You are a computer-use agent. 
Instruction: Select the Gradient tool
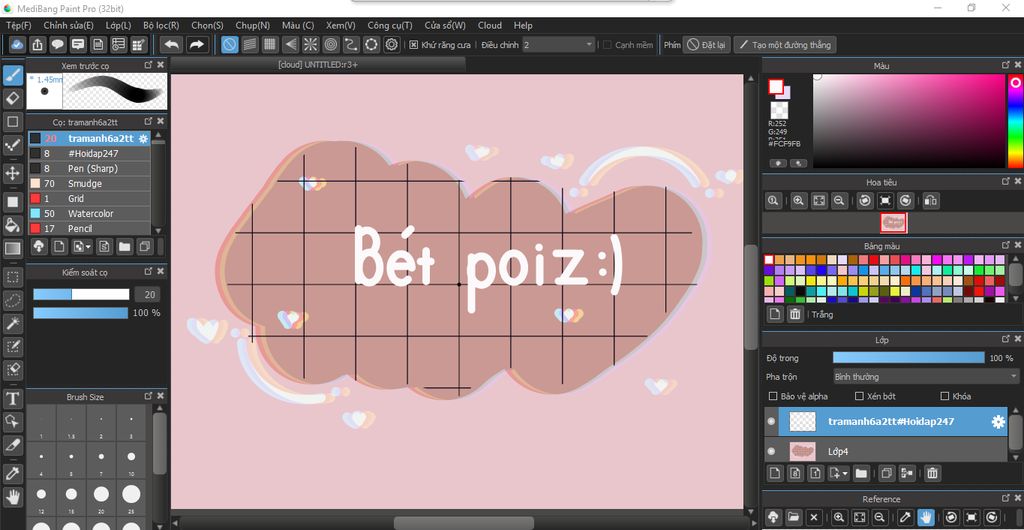[x=12, y=248]
